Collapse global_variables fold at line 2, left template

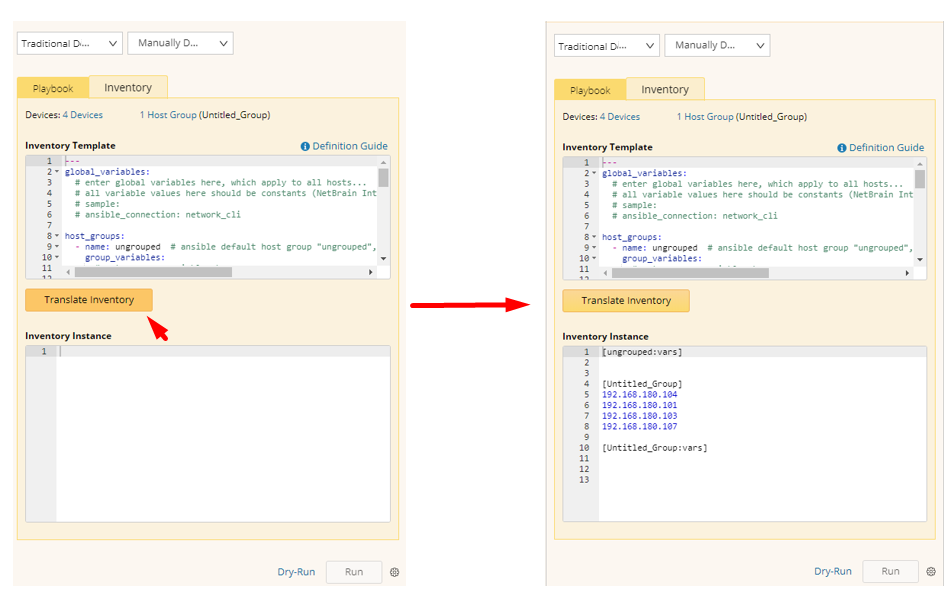coord(57,172)
